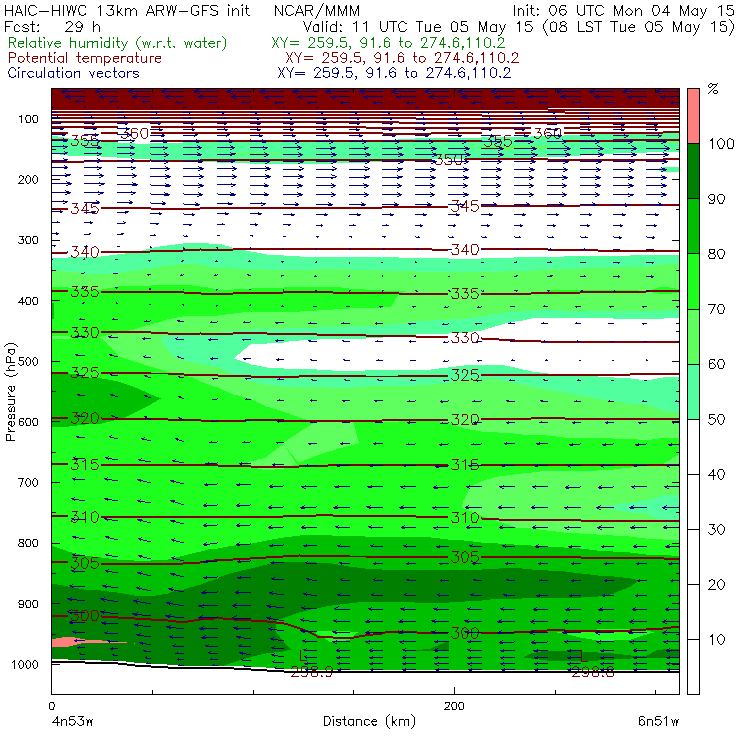Click the colorbar '70' label
This screenshot has height=740, width=740.
click(x=716, y=309)
